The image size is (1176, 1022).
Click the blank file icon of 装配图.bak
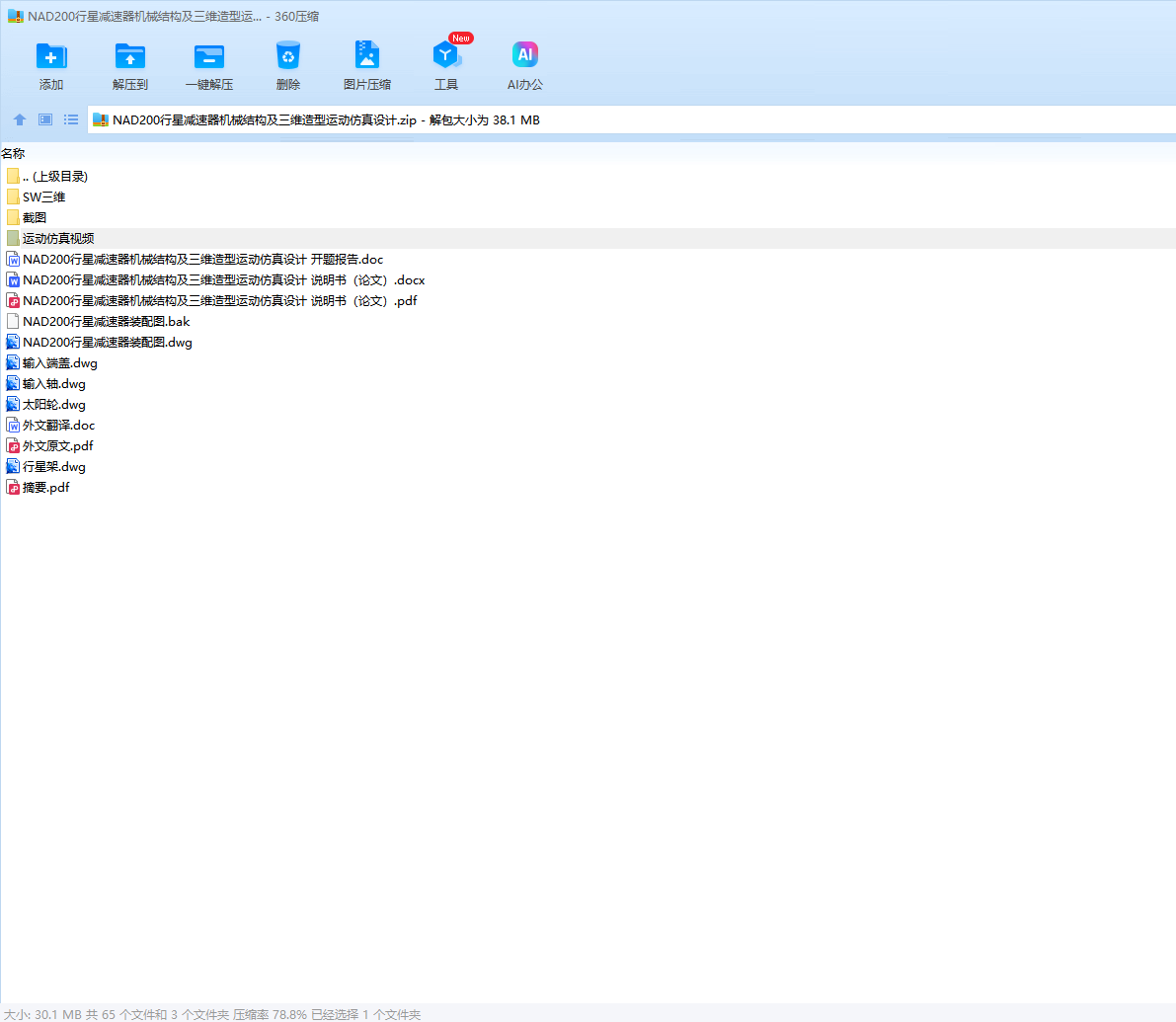click(x=13, y=322)
